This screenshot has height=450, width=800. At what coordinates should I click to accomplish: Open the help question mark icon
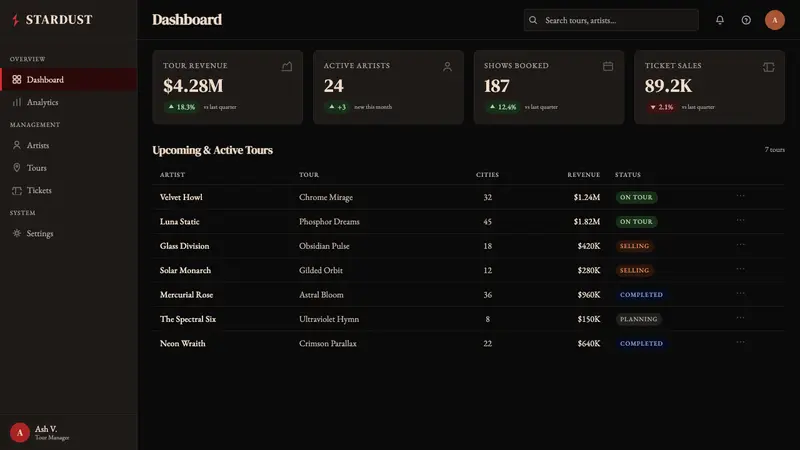coord(746,20)
